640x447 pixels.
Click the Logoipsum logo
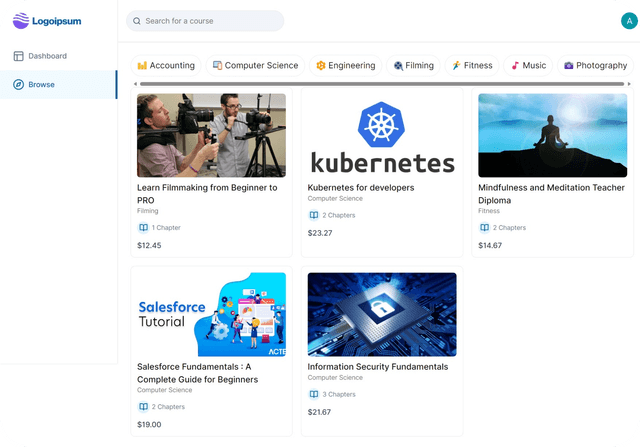(47, 21)
